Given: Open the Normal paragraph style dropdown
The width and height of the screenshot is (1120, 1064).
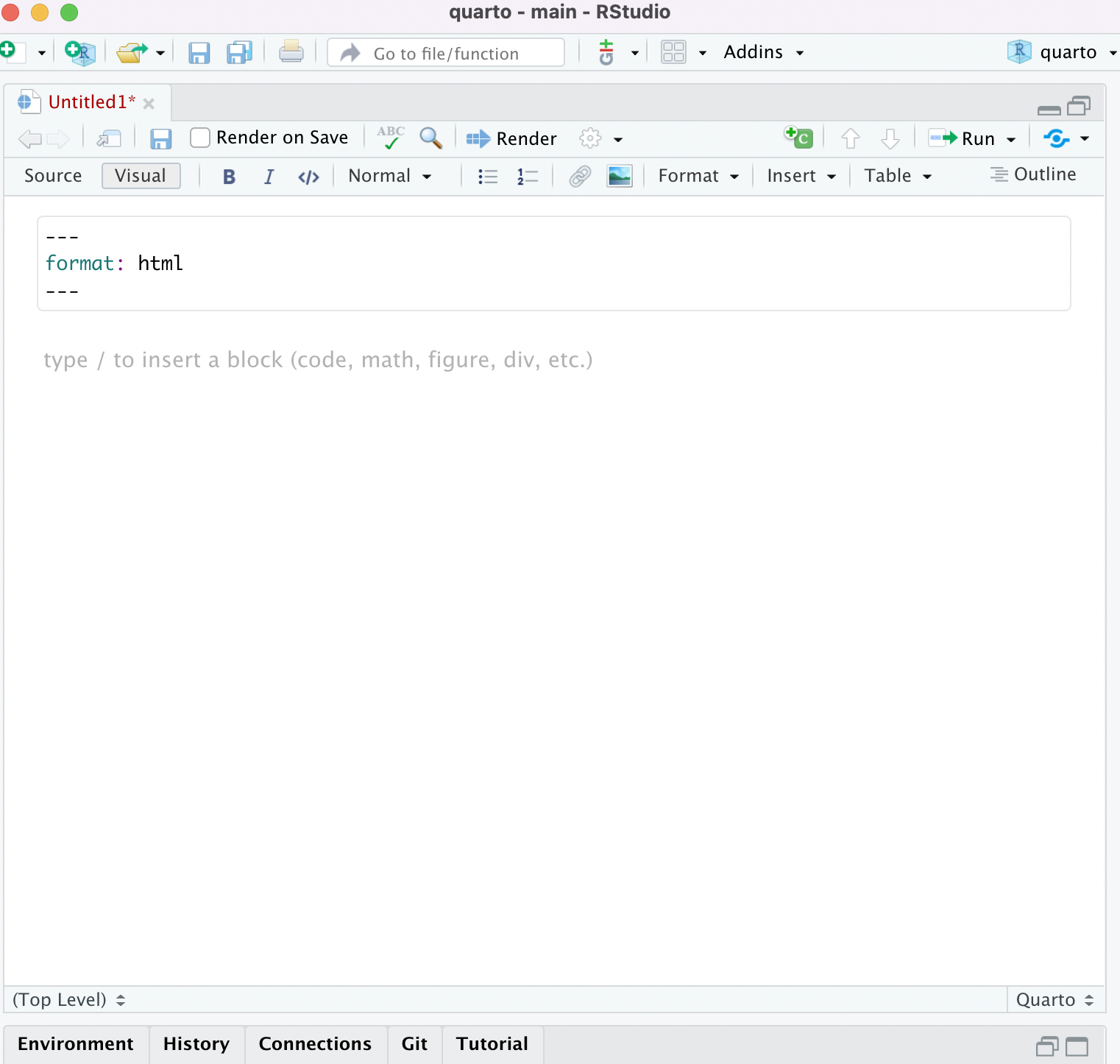Looking at the screenshot, I should pyautogui.click(x=389, y=176).
